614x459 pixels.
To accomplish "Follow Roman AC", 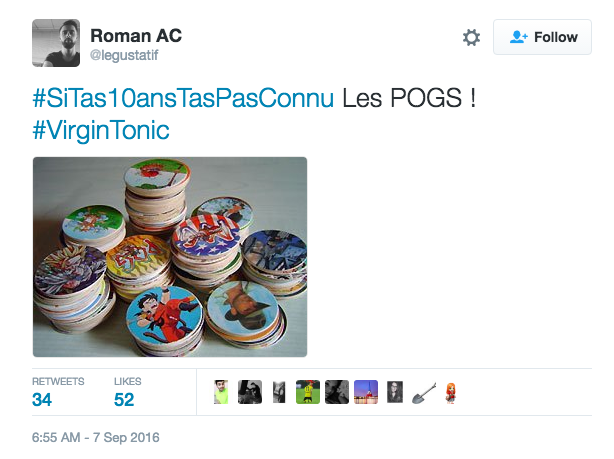I will [x=542, y=37].
